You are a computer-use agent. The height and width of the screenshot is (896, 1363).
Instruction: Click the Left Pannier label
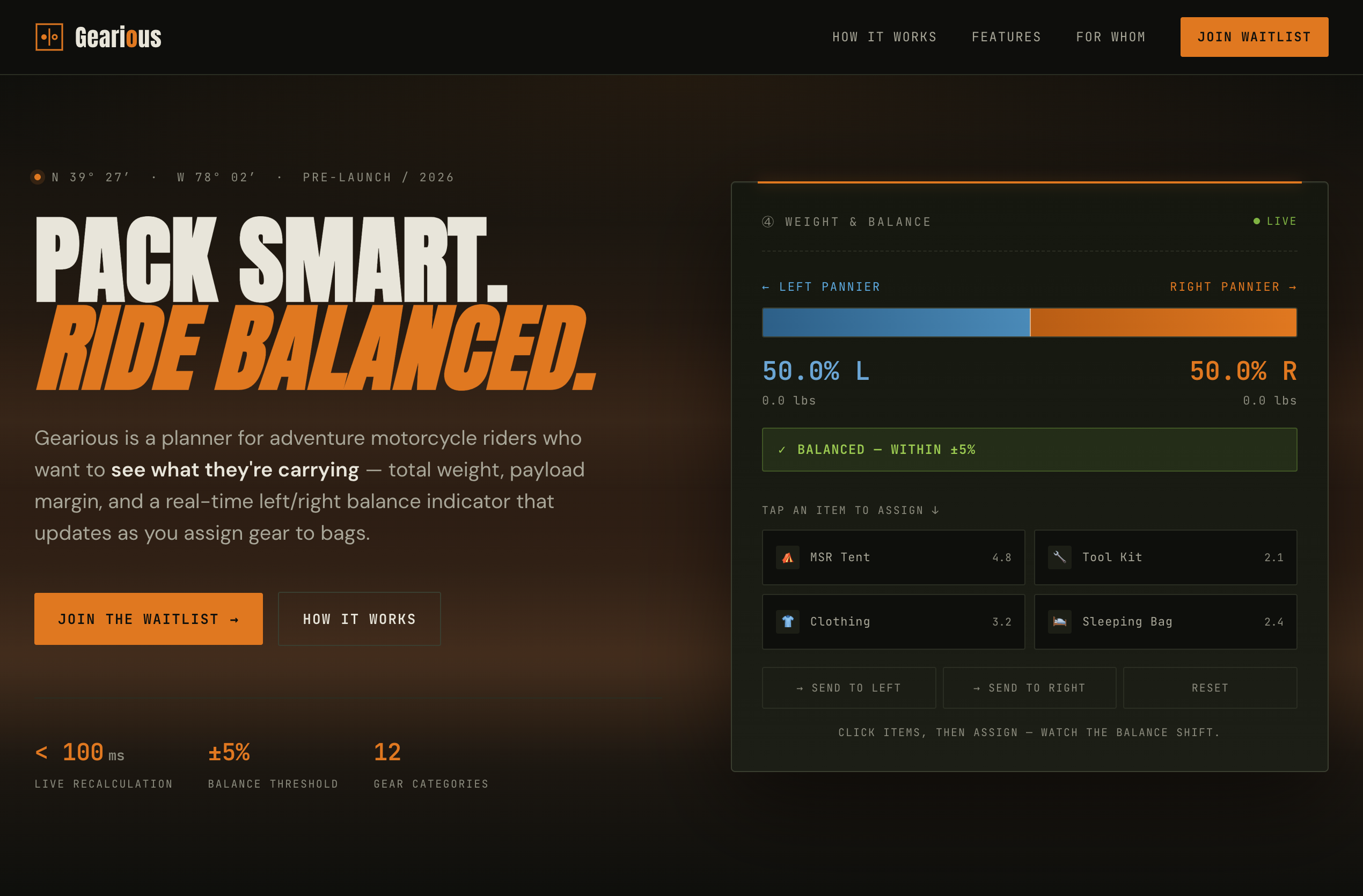tap(821, 287)
